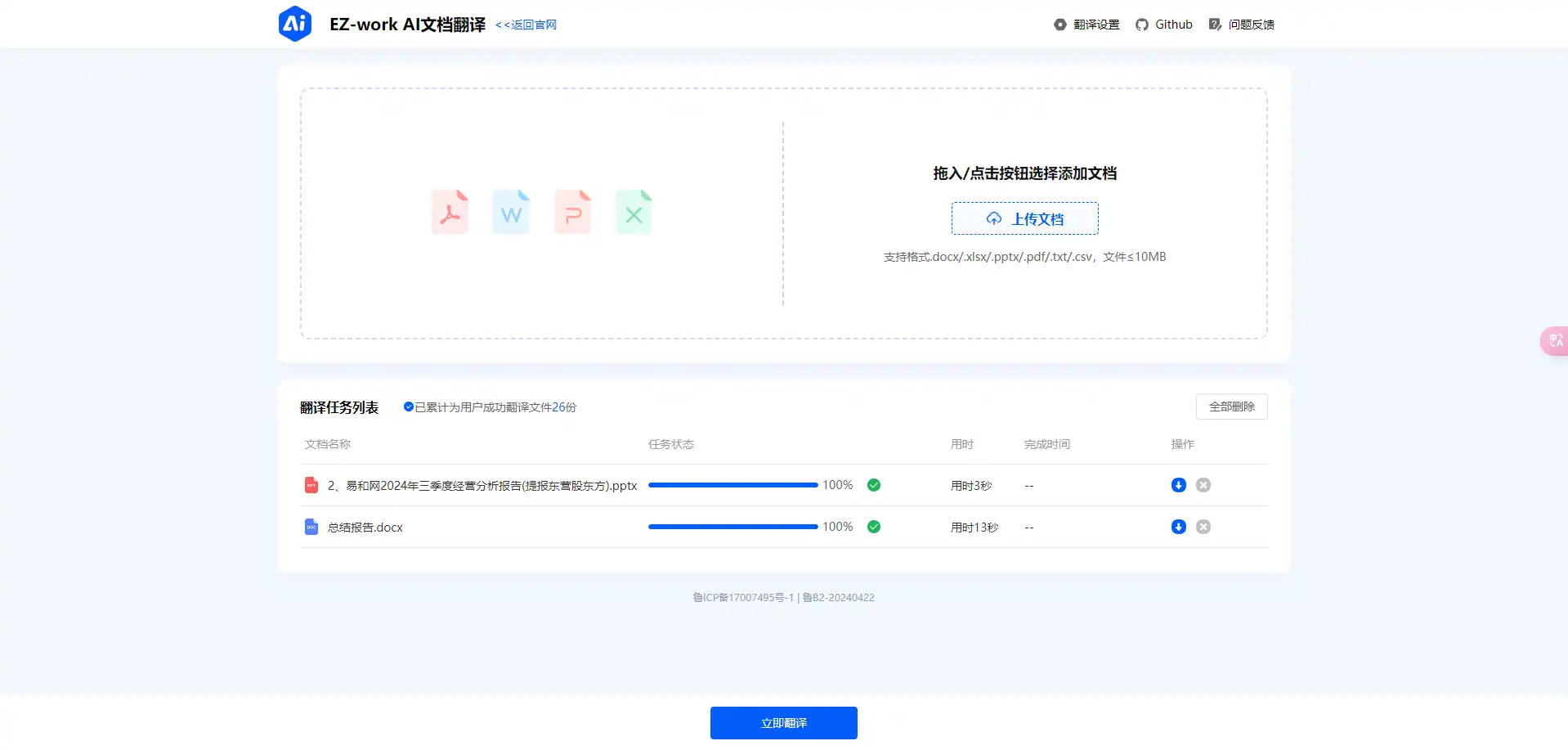Click the 用时3秒 duration cell

point(971,486)
